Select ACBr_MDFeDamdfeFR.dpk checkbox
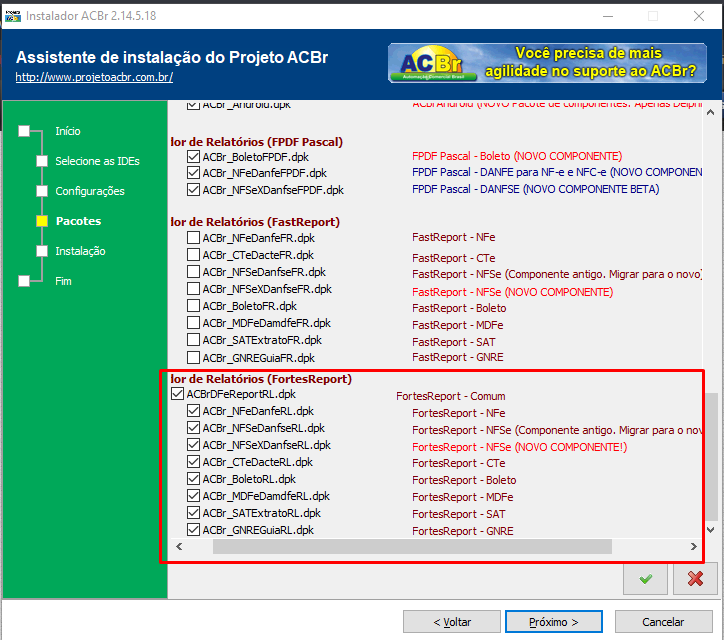Viewport: 724px width, 640px height. (x=193, y=323)
